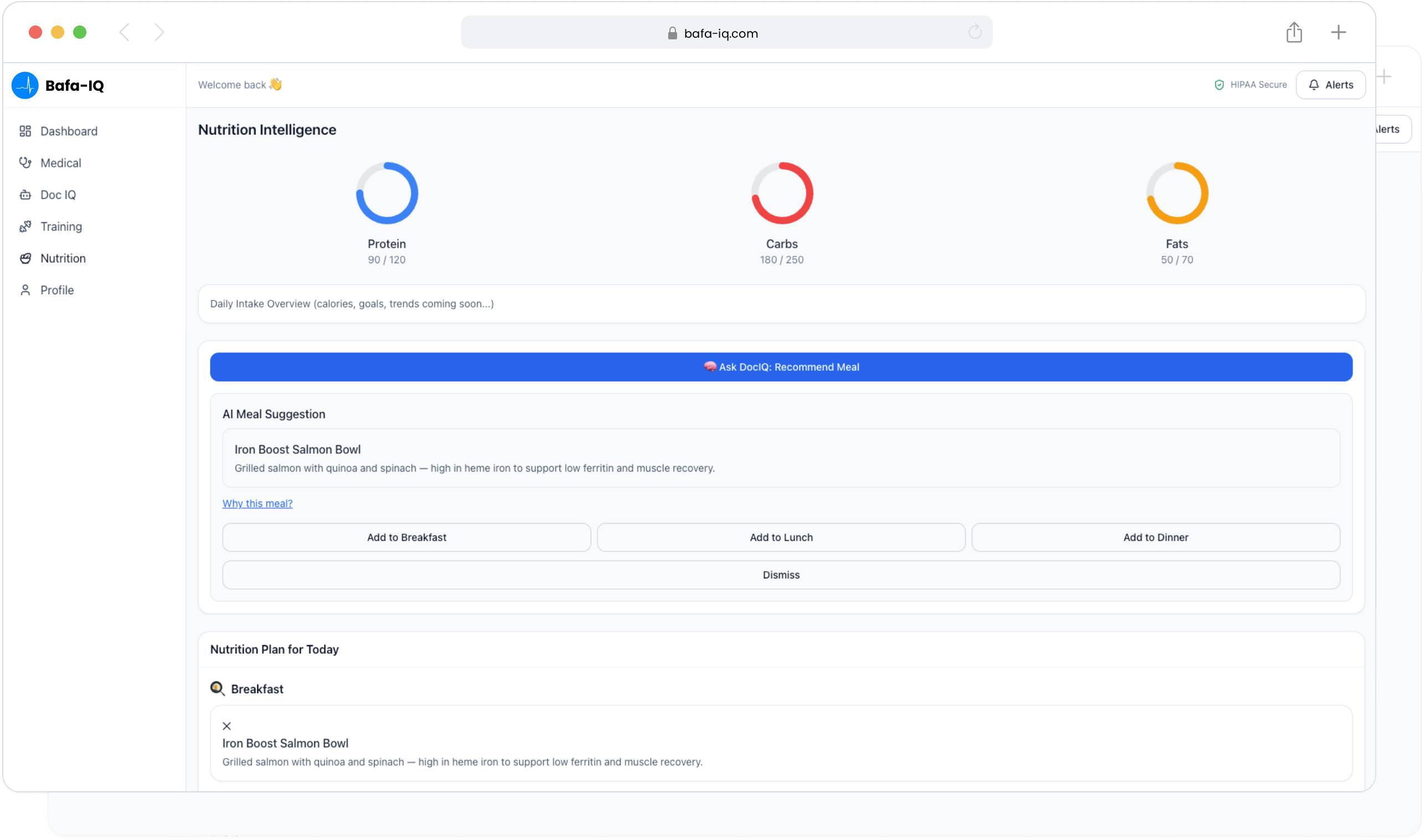Viewport: 1424px width, 840px height.
Task: Click the Profile person icon
Action: click(25, 290)
